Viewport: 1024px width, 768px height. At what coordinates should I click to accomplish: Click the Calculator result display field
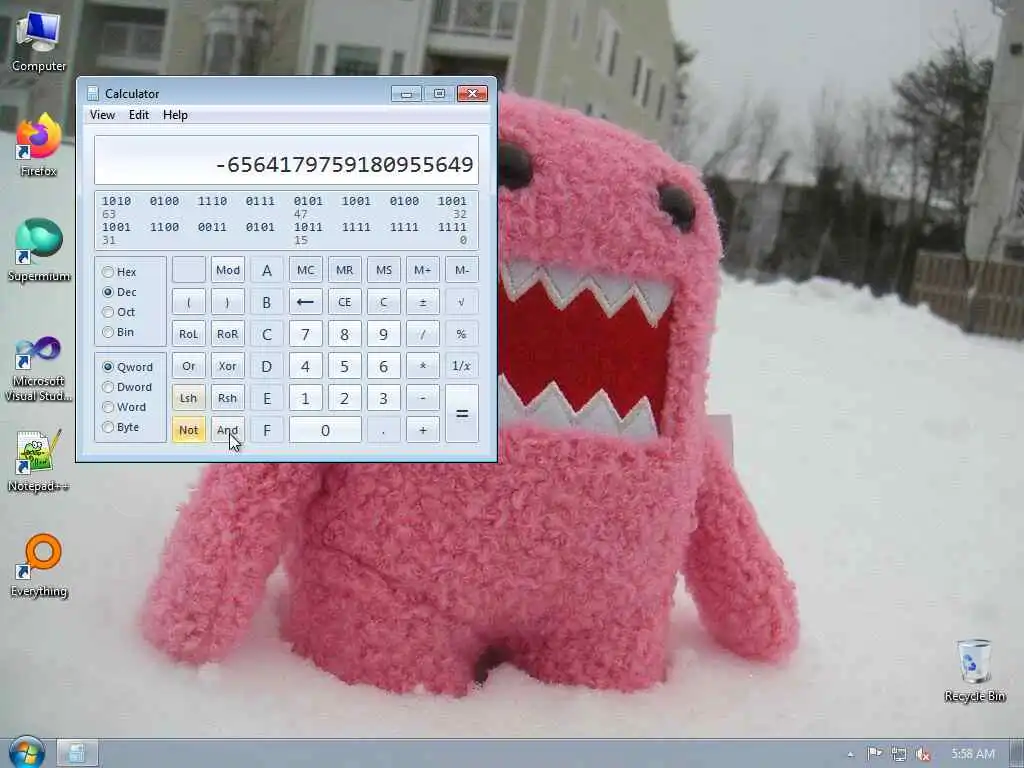286,160
